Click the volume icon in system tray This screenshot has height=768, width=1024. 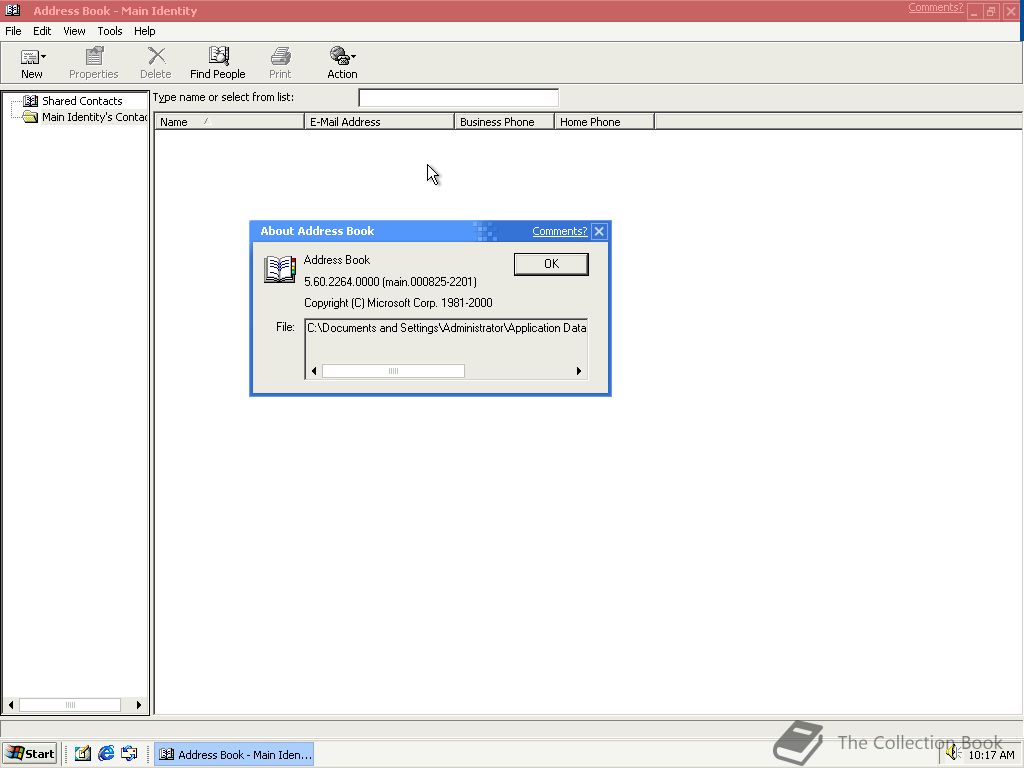(952, 754)
